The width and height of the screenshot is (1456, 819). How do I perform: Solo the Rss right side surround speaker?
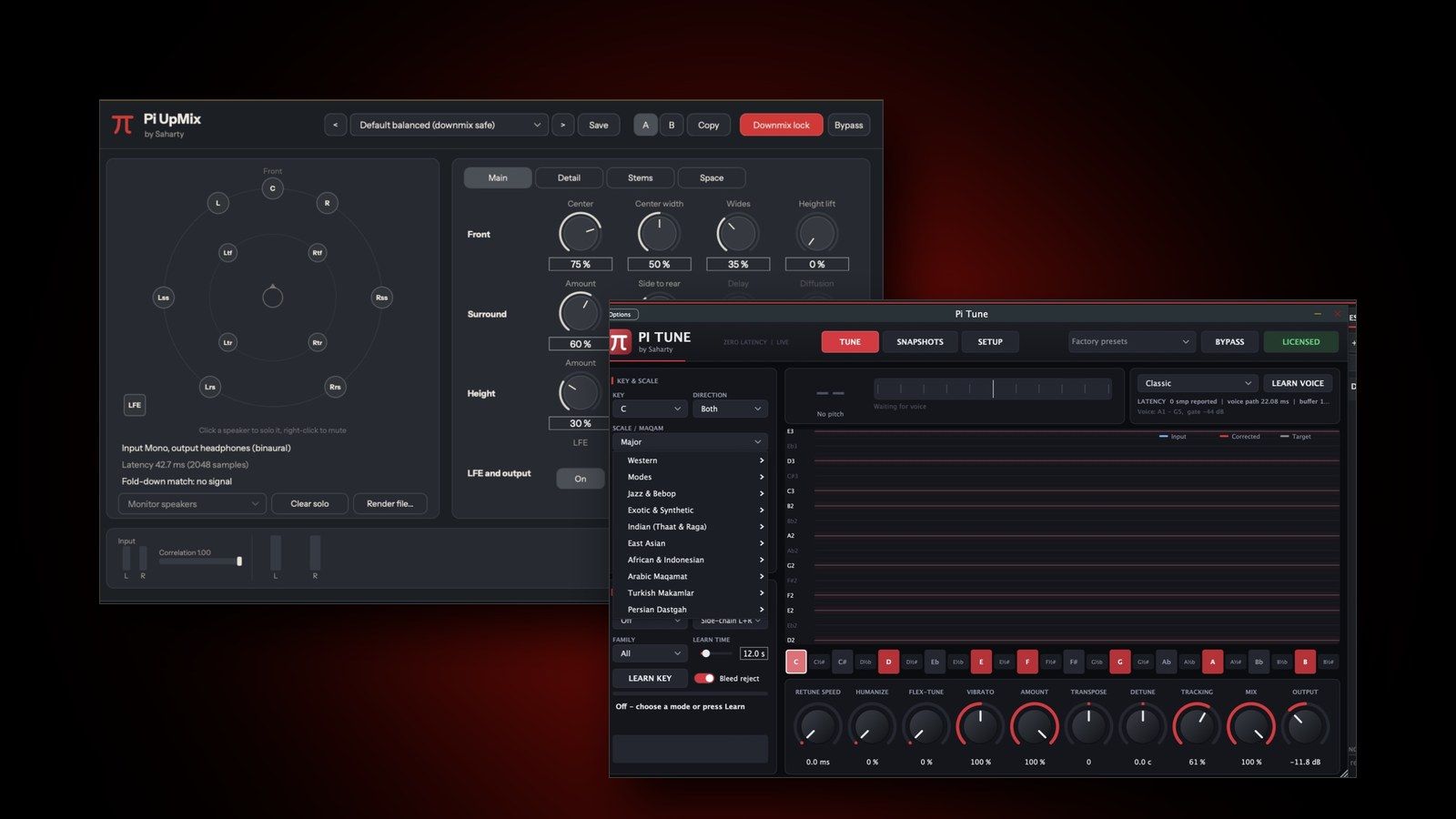(x=381, y=297)
